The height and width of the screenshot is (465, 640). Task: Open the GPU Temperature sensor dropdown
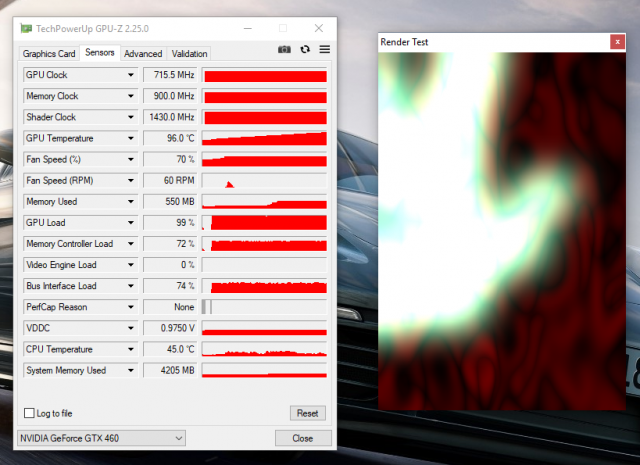(x=131, y=138)
